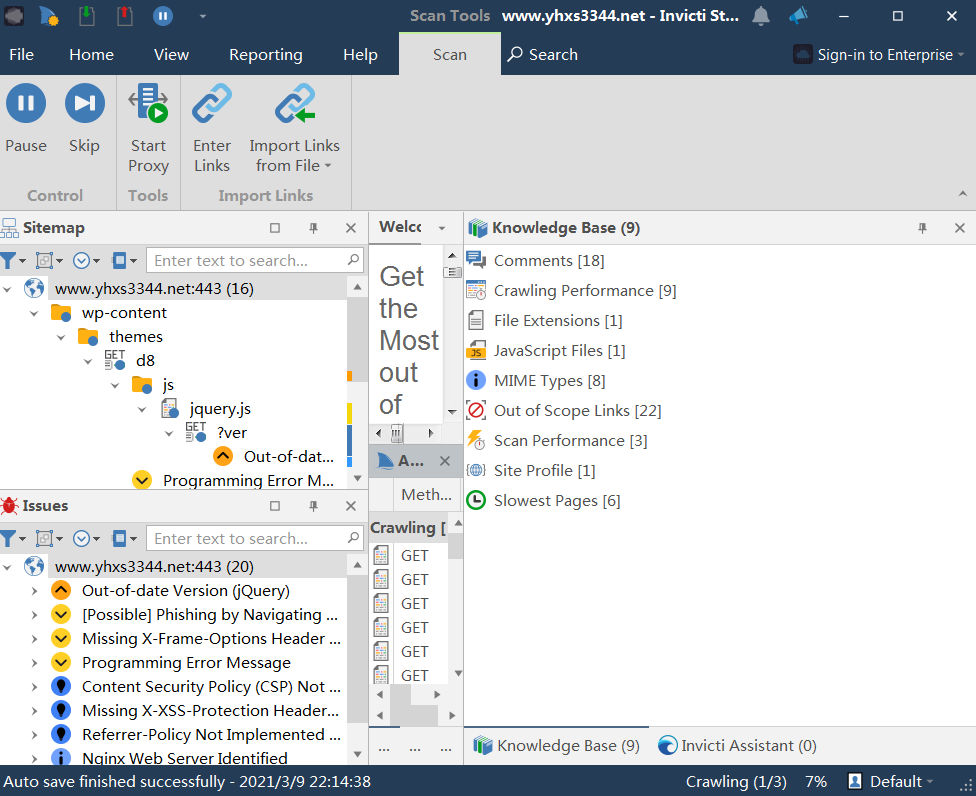976x796 pixels.
Task: Select Content Security Policy (CSP) issue
Action: pyautogui.click(x=211, y=686)
